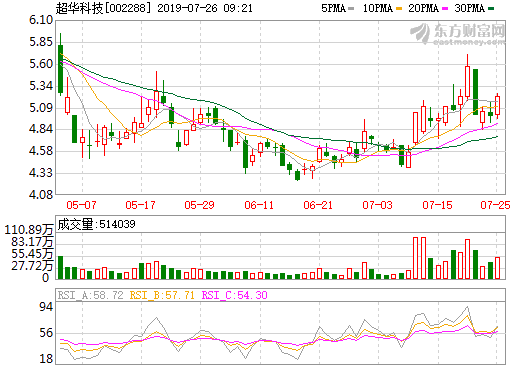Select the 07-25 date label
This screenshot has width=520, height=365.
coord(495,205)
